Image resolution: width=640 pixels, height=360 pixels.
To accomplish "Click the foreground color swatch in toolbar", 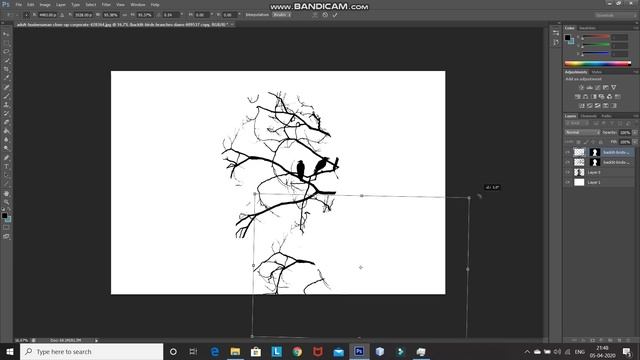I will tap(4, 216).
